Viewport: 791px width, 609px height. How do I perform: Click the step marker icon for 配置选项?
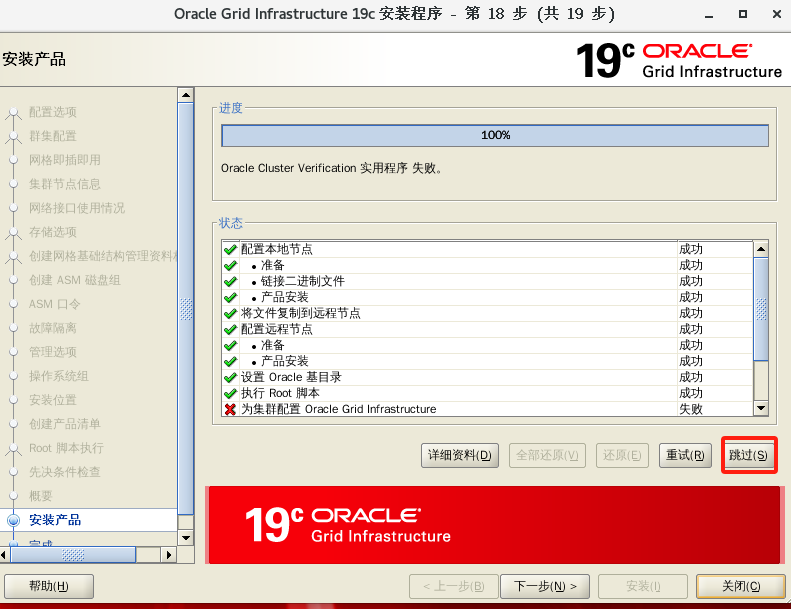tap(14, 113)
